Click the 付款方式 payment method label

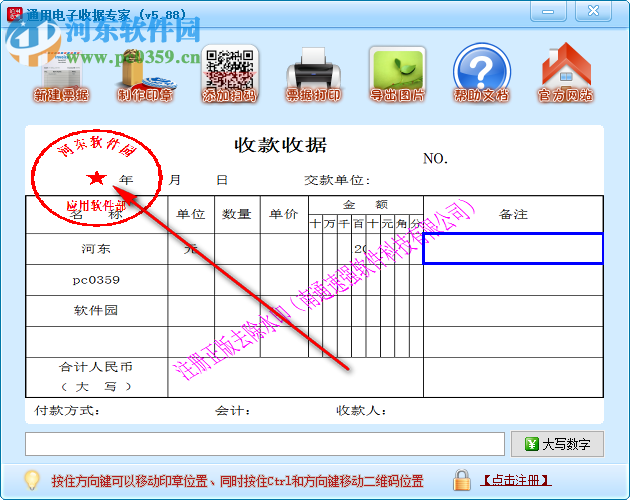(x=67, y=410)
